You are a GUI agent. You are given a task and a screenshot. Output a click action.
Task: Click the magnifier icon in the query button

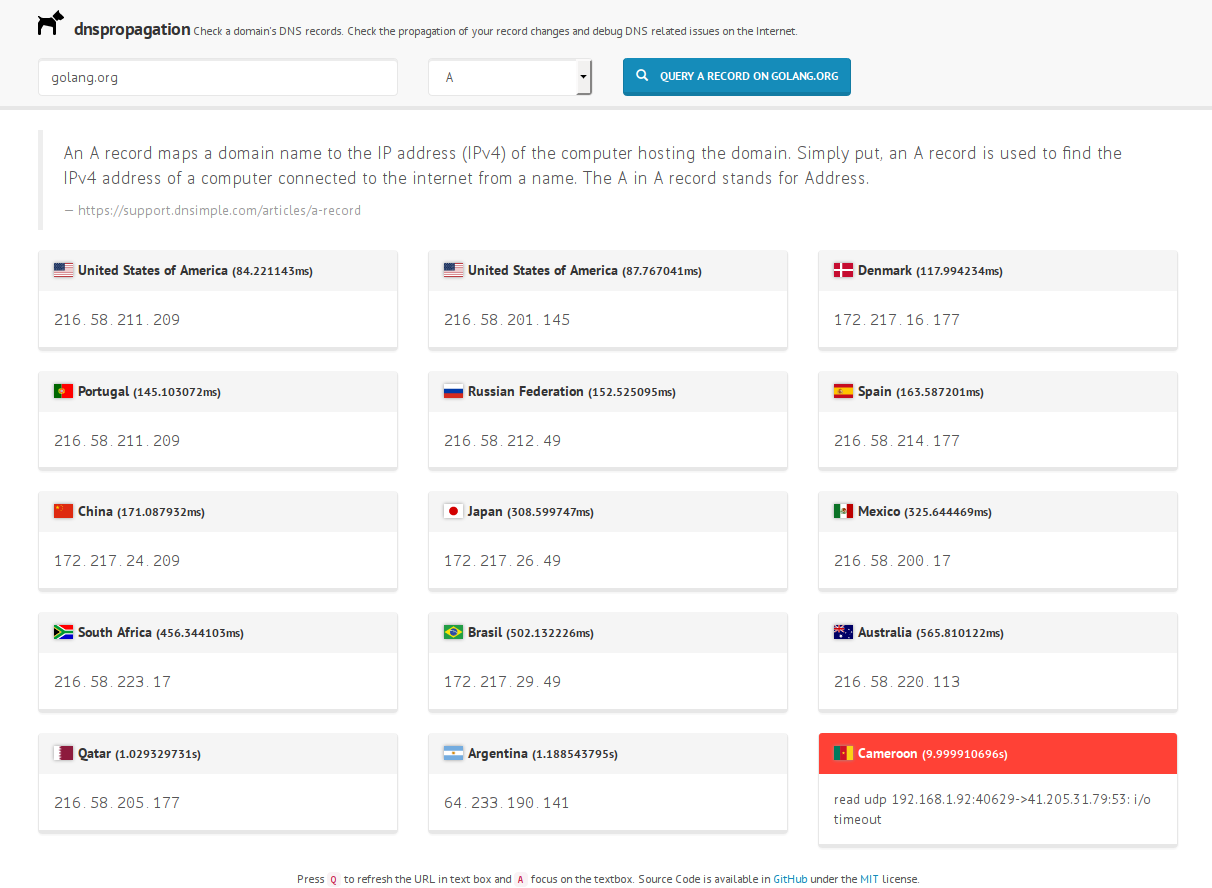point(641,76)
